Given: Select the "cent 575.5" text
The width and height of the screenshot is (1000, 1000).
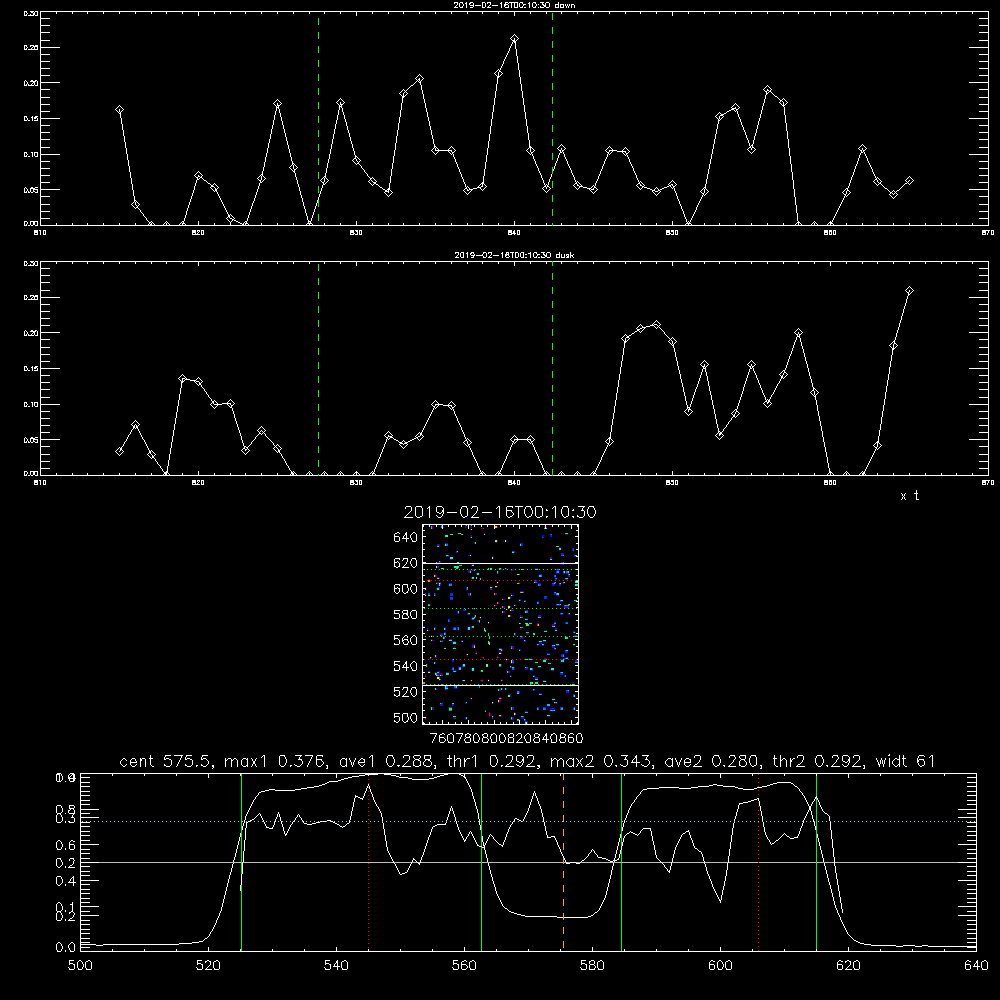Looking at the screenshot, I should click(x=166, y=761).
